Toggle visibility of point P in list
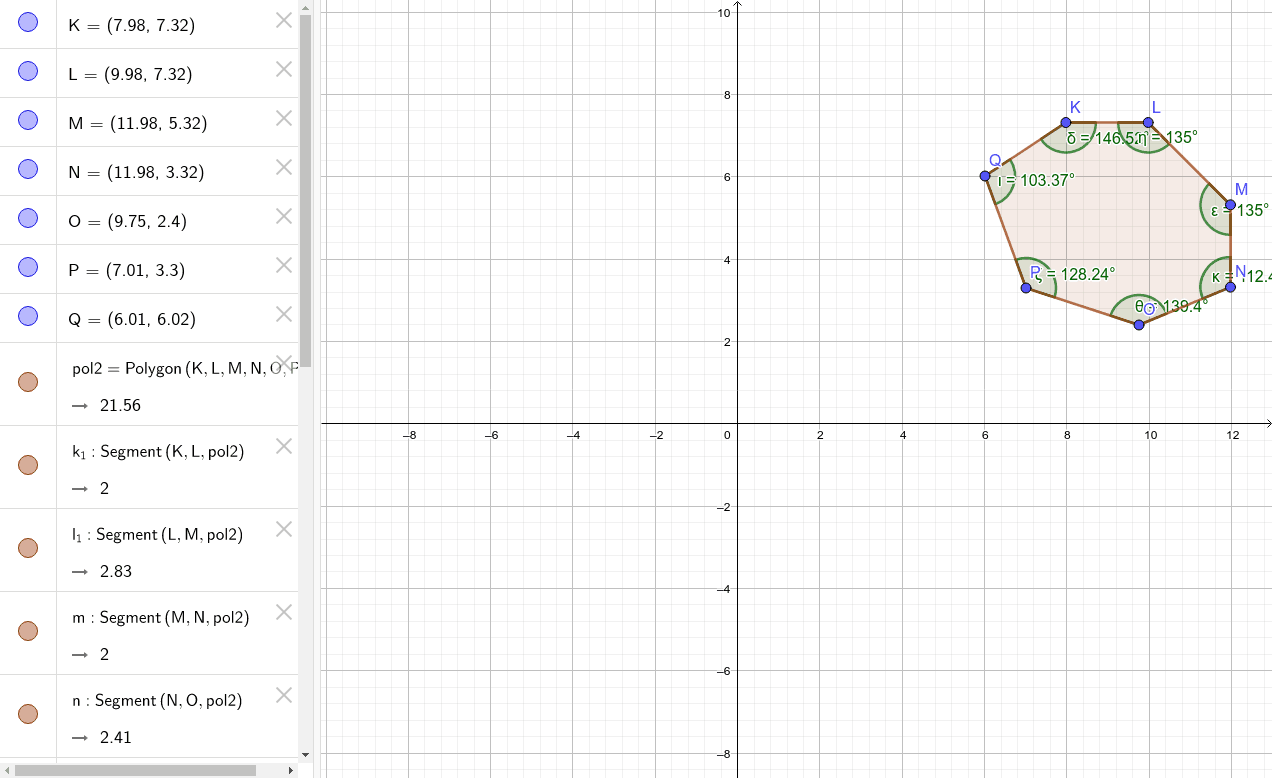Image resolution: width=1274 pixels, height=780 pixels. pos(28,268)
